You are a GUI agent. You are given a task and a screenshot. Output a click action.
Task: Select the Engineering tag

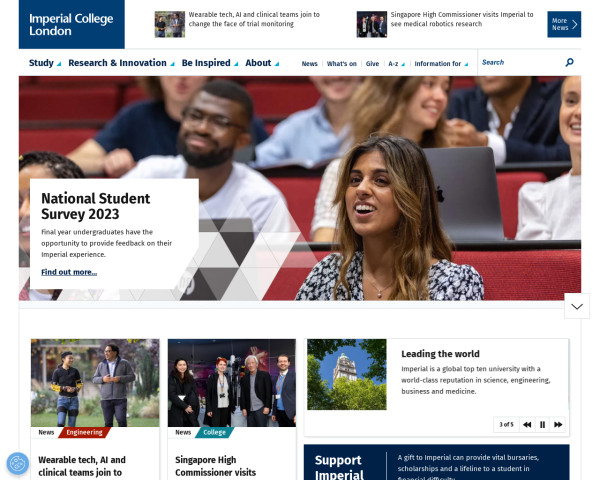pos(84,432)
